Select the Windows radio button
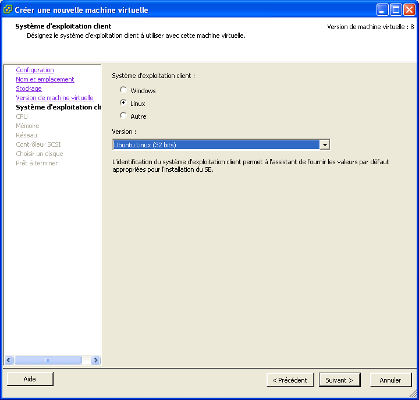 pyautogui.click(x=124, y=90)
